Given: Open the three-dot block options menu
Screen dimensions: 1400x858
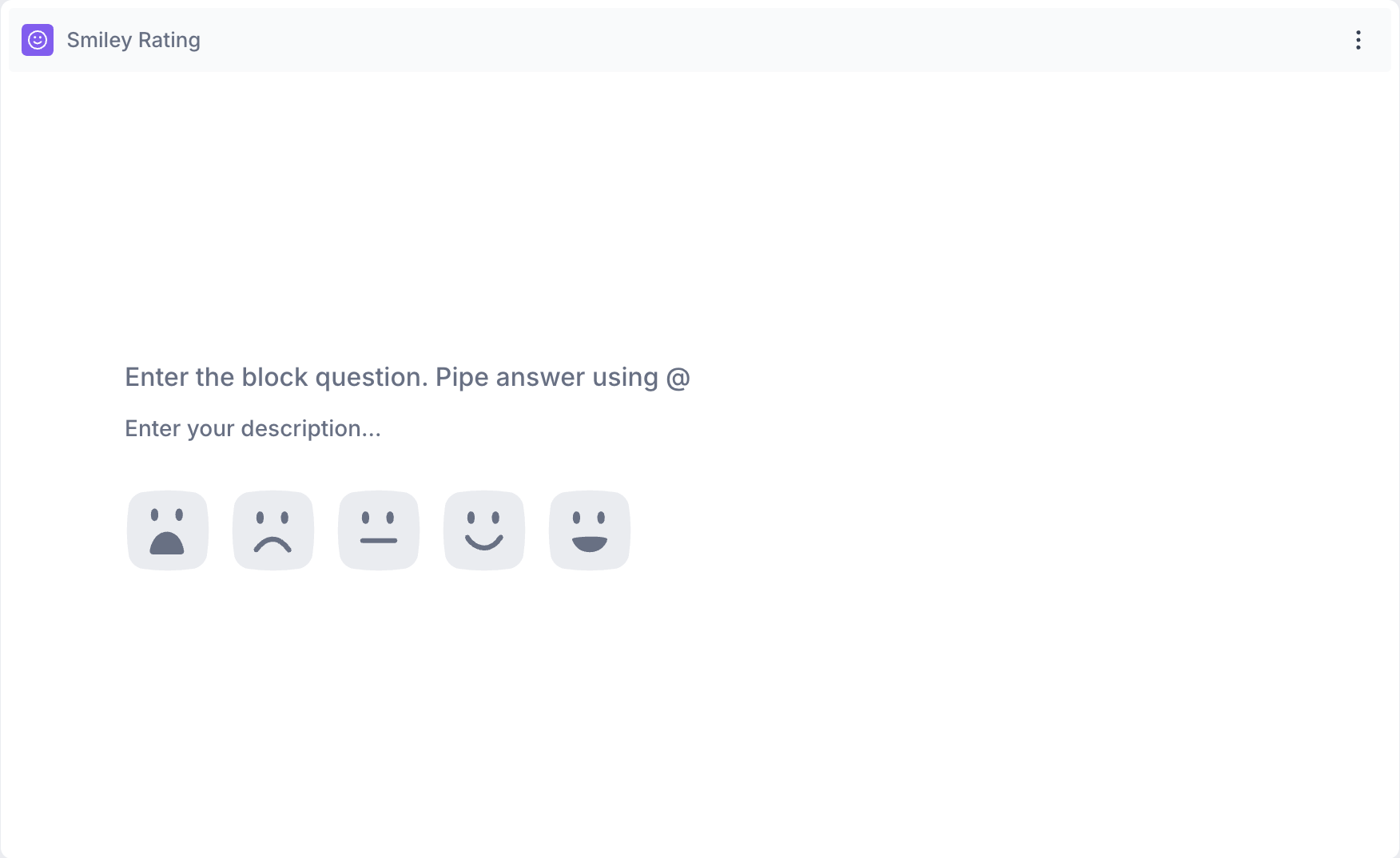Looking at the screenshot, I should click(1358, 40).
